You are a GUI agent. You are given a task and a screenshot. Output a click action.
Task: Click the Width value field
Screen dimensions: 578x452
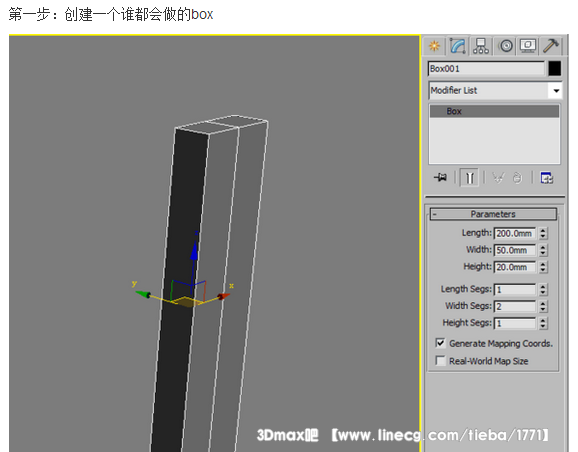[x=515, y=250]
